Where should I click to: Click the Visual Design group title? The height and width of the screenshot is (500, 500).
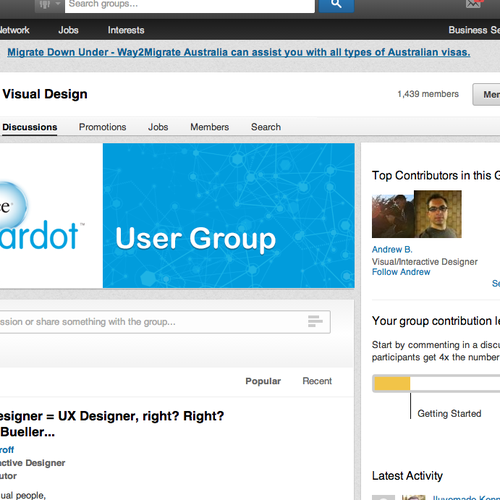45,94
